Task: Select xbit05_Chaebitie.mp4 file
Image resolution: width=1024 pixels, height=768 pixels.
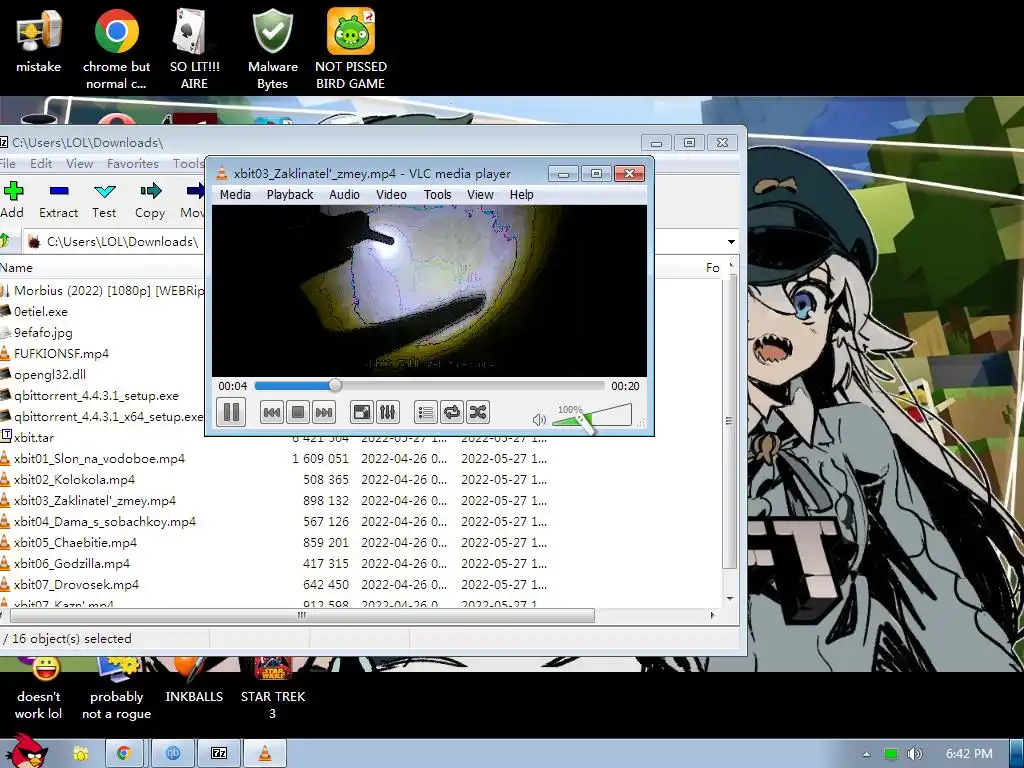Action: 75,542
